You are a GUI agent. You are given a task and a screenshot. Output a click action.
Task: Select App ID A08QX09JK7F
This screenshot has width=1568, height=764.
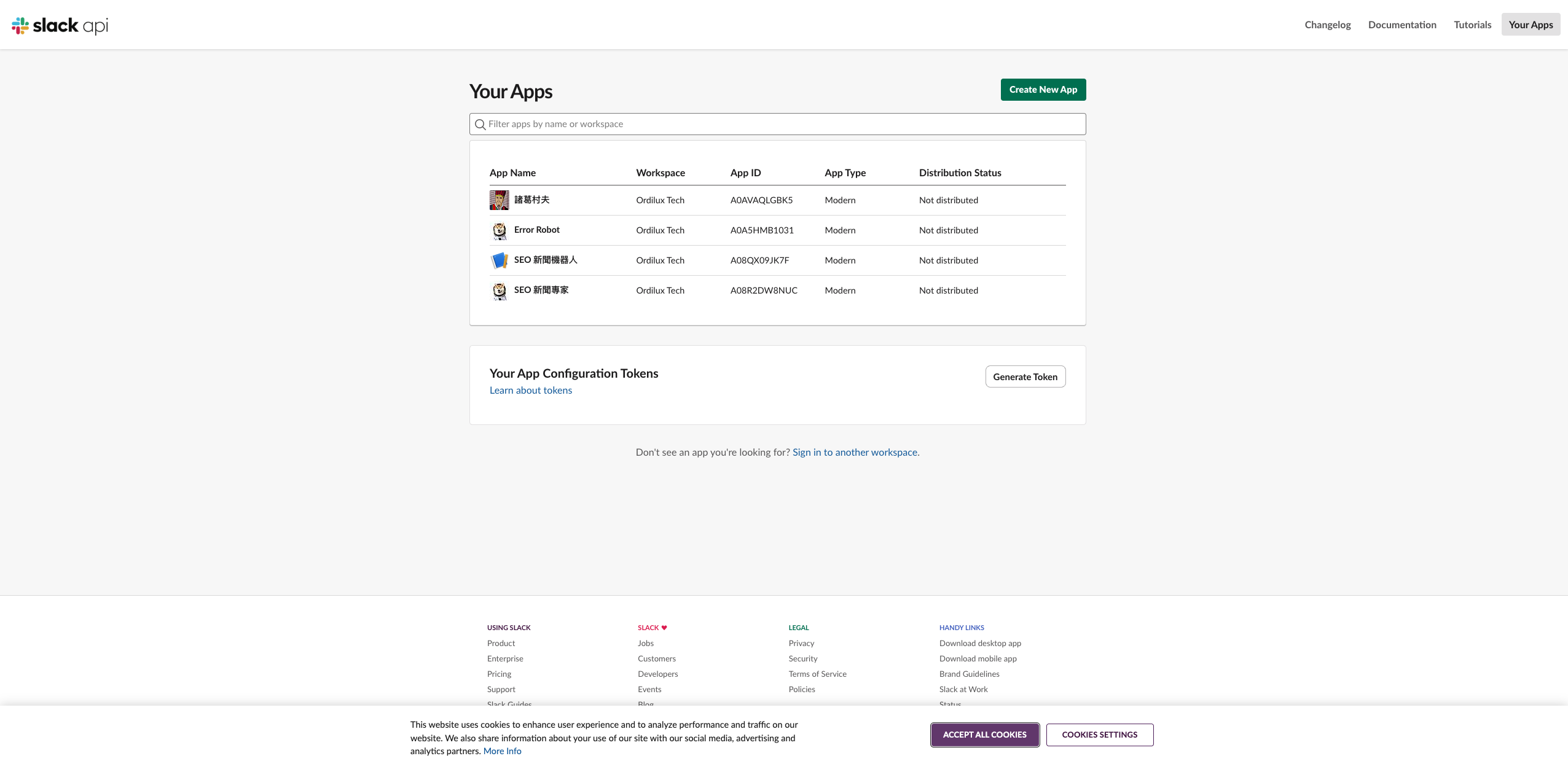(759, 260)
